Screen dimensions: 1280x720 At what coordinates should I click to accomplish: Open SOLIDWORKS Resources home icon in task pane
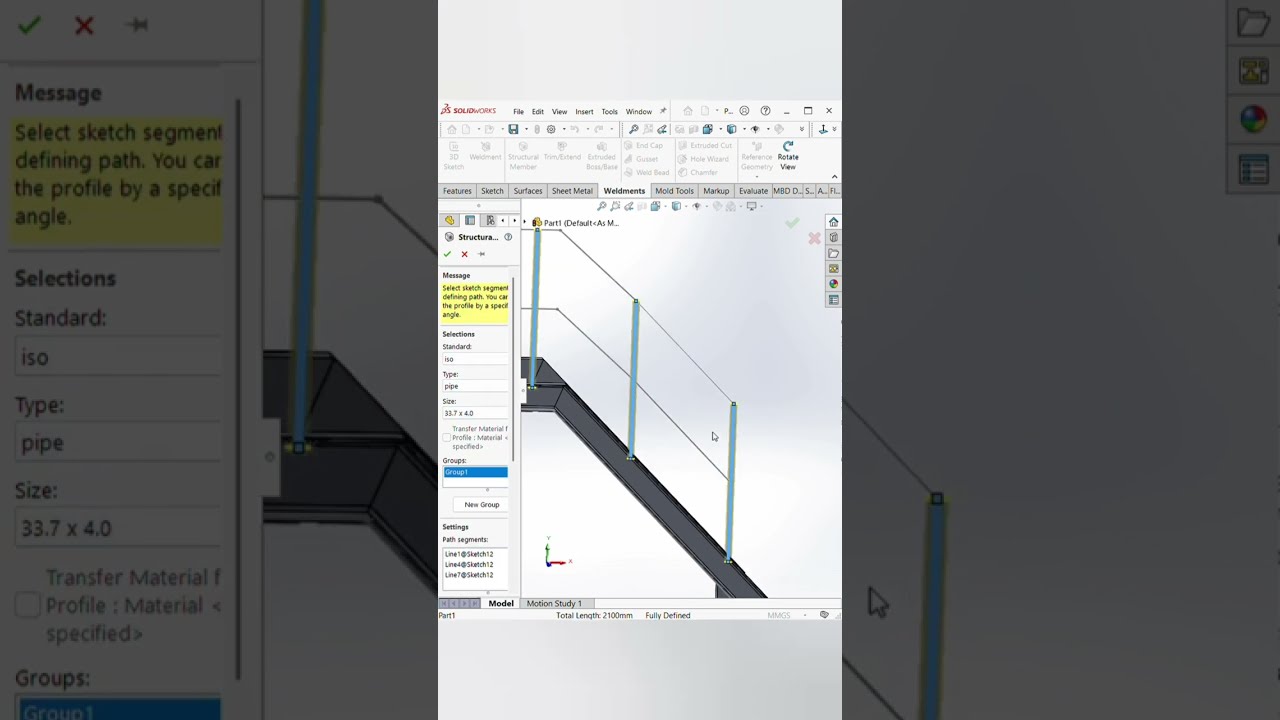(x=833, y=222)
